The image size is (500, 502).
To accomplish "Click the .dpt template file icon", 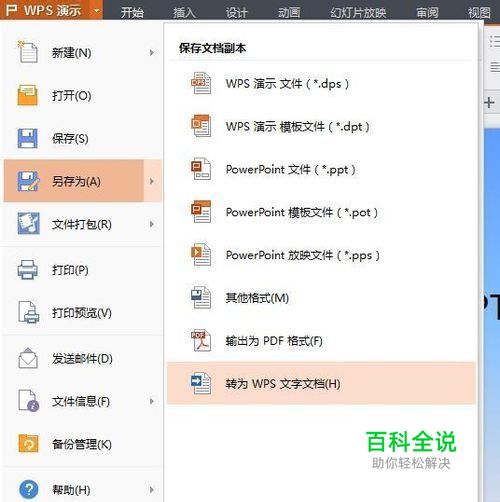I will coord(201,126).
